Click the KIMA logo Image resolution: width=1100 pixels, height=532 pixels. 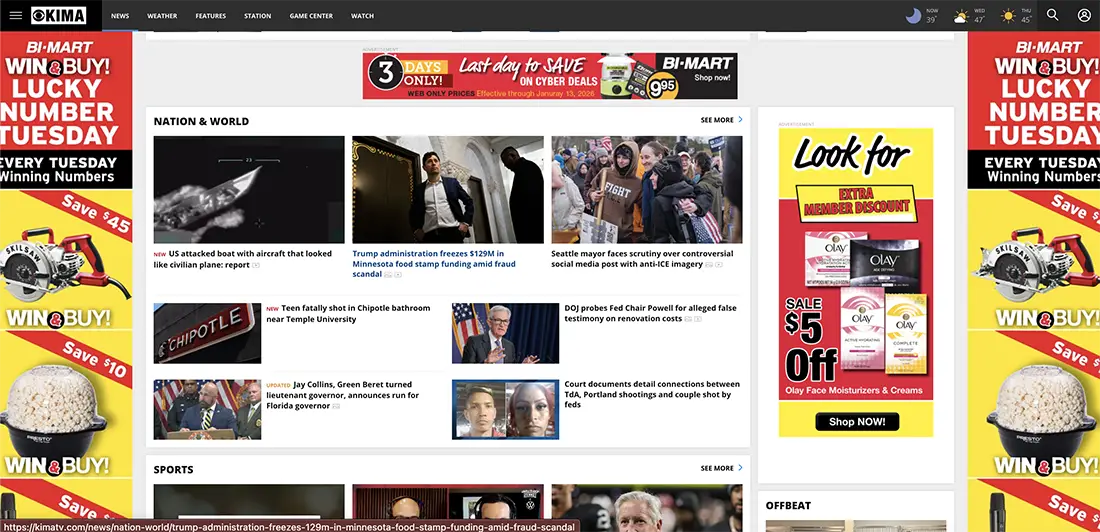pos(59,15)
